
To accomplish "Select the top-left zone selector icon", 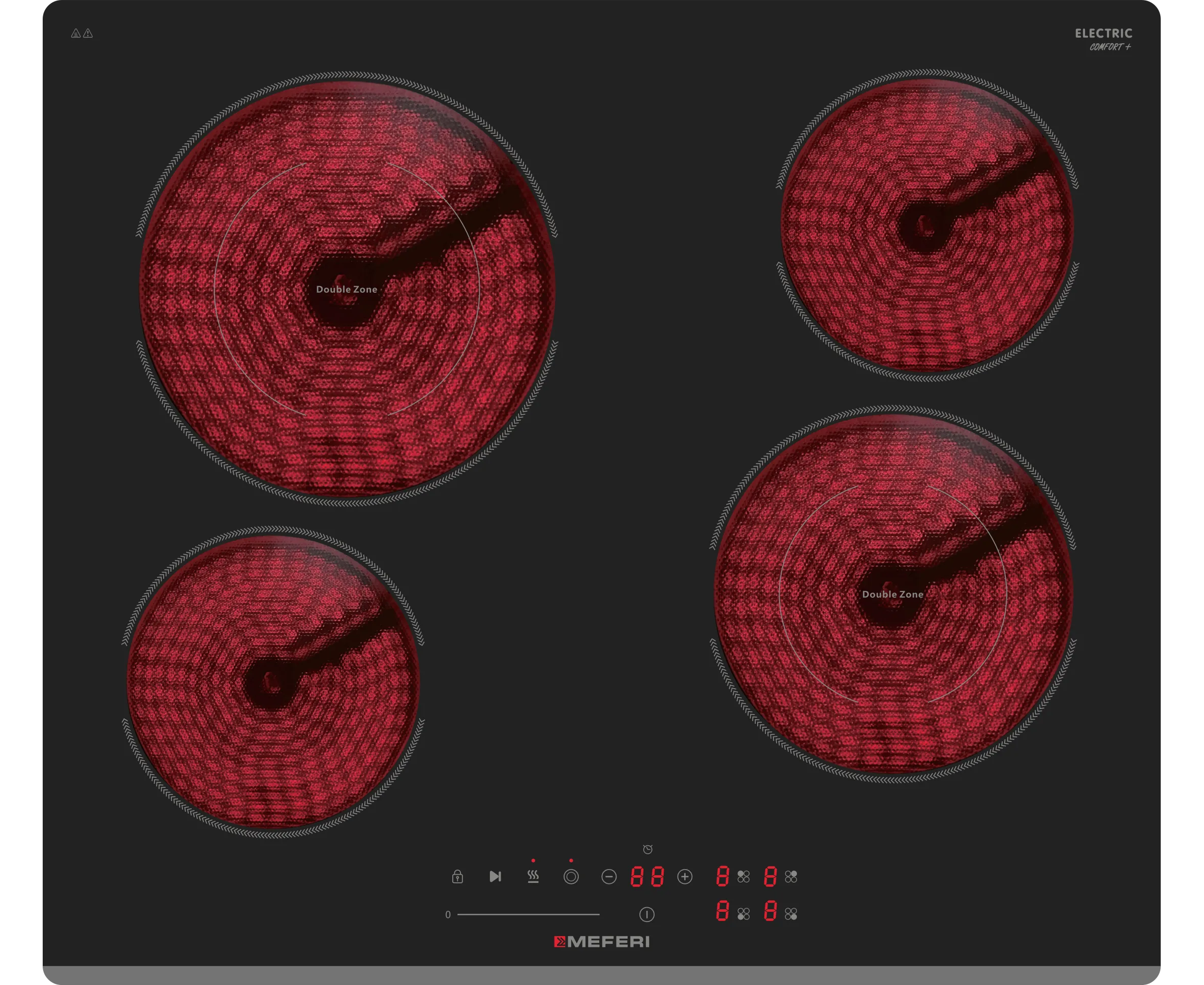I will click(x=743, y=877).
